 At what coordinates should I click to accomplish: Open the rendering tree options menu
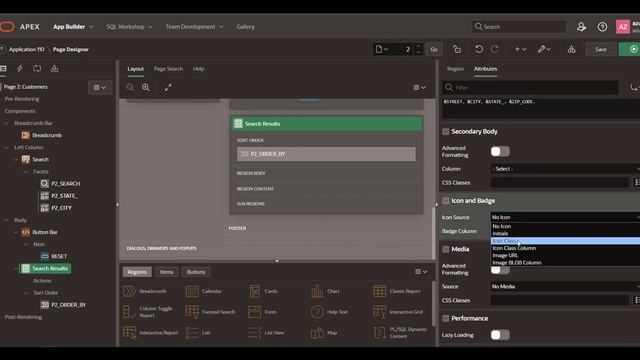[100, 87]
